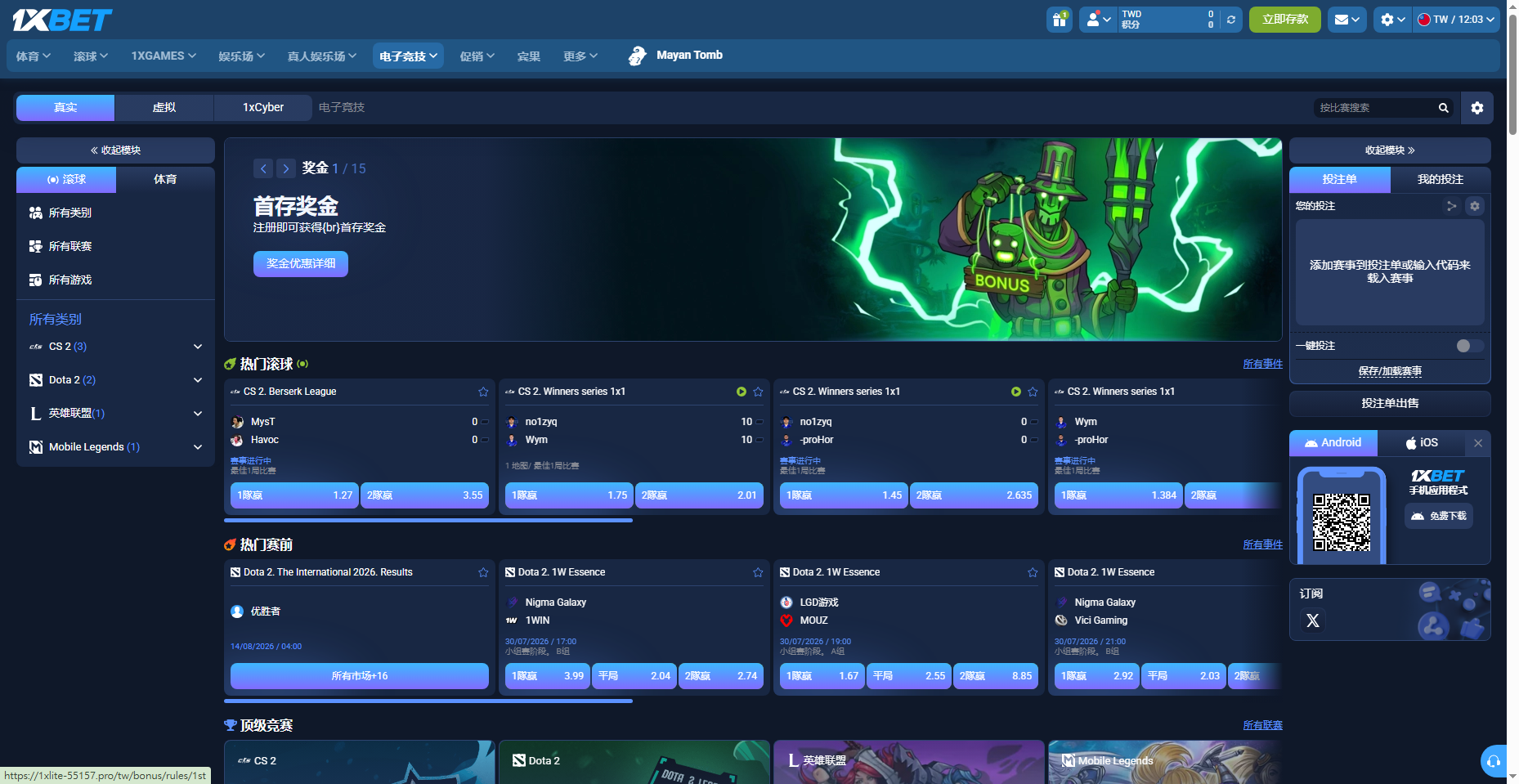Favorite the LGD vs MOUZ match
The image size is (1519, 784).
pos(1033,572)
